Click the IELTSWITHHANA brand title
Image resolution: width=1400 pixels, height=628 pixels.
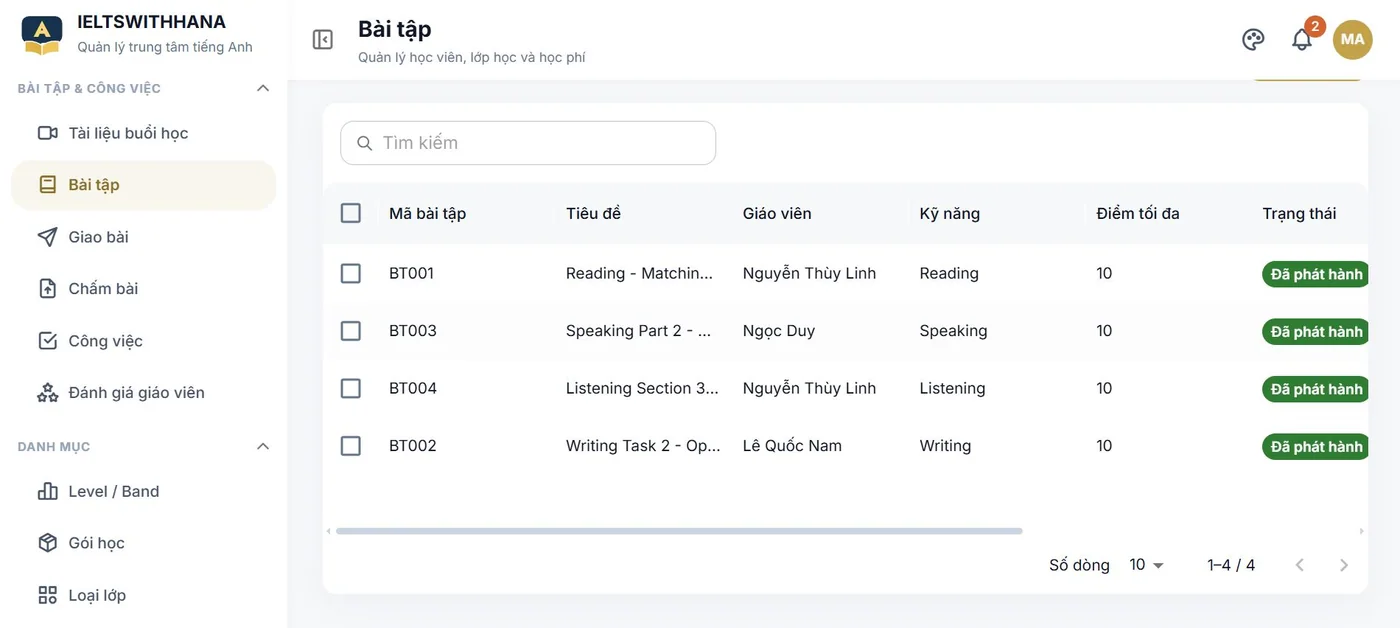click(152, 22)
